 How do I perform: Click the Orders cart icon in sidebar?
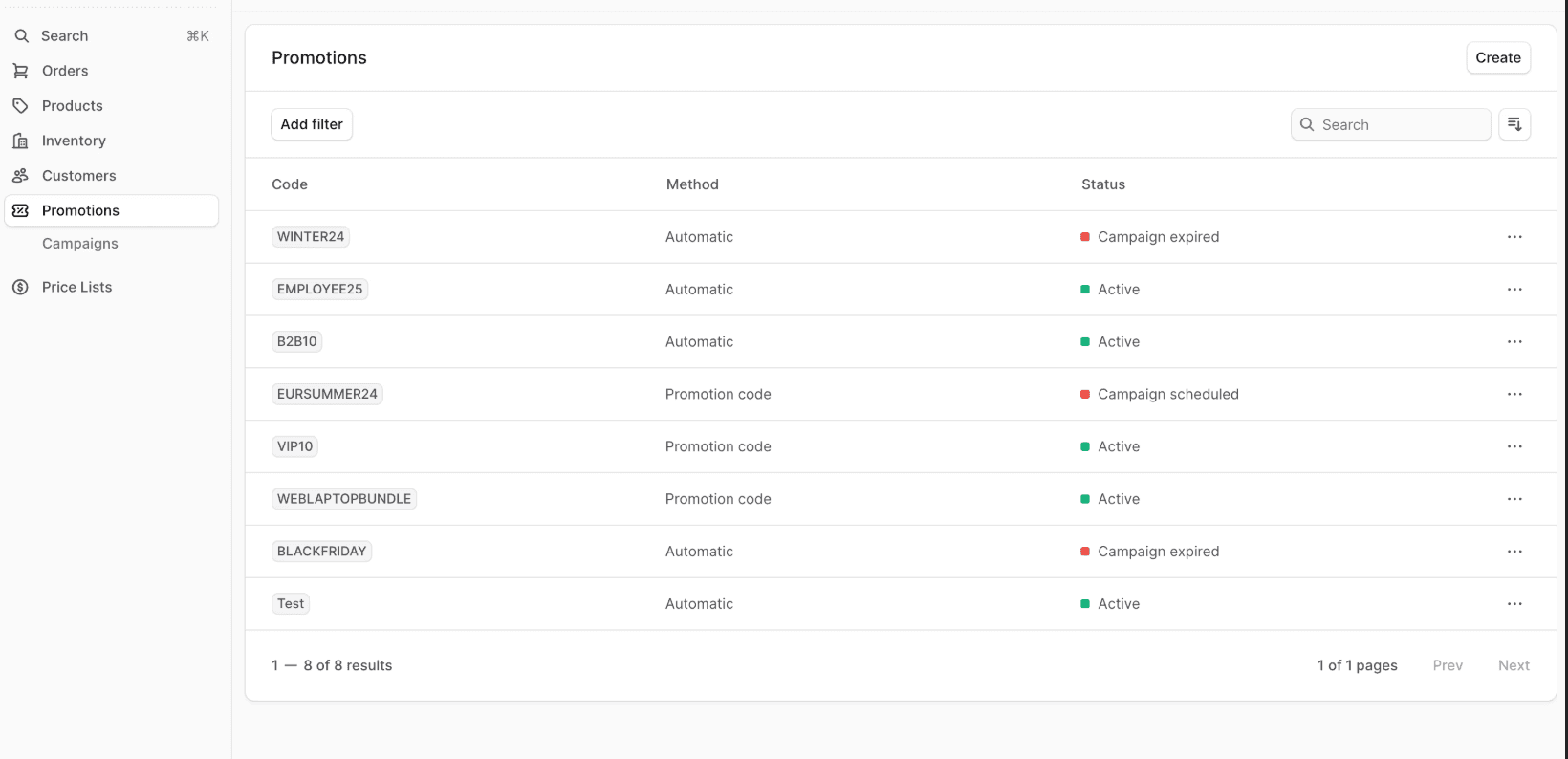(x=20, y=71)
